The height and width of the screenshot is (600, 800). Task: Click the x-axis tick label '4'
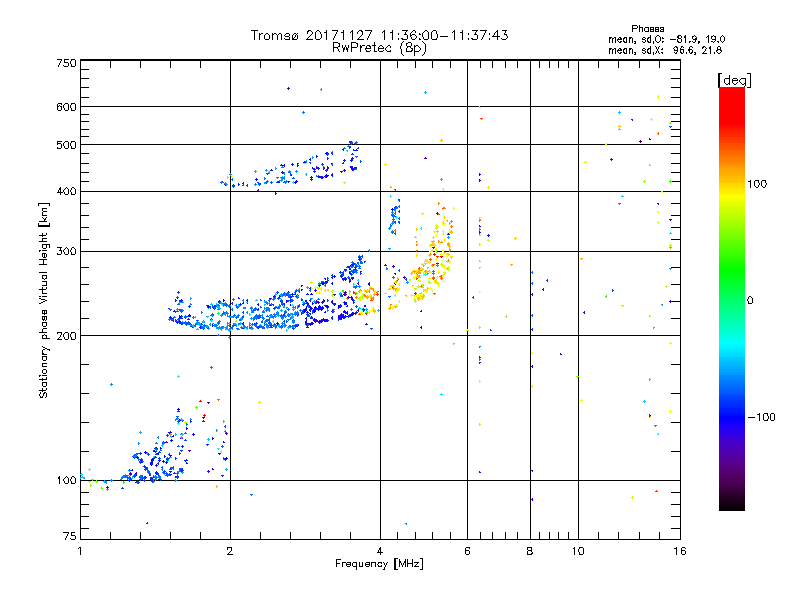380,551
